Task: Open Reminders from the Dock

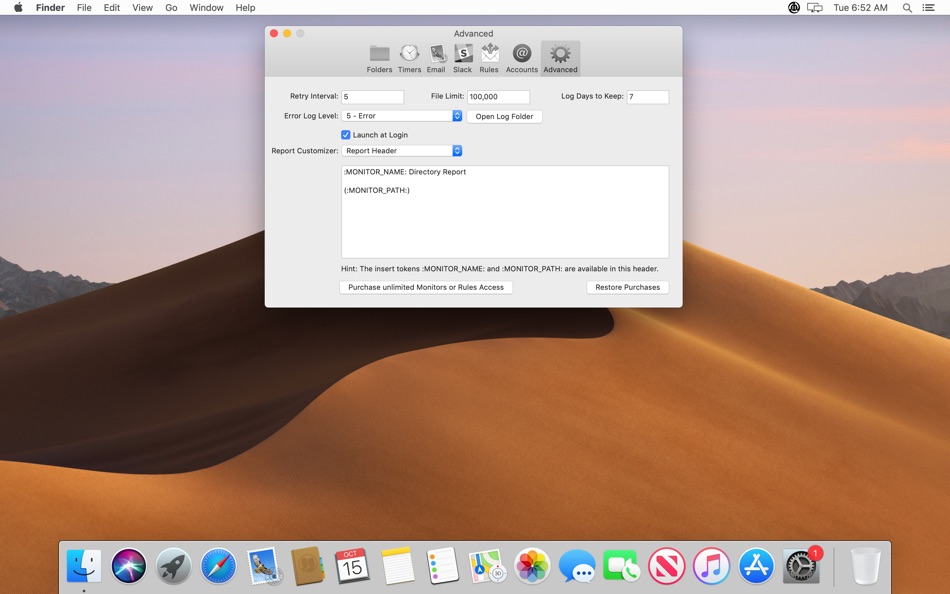Action: pos(442,566)
